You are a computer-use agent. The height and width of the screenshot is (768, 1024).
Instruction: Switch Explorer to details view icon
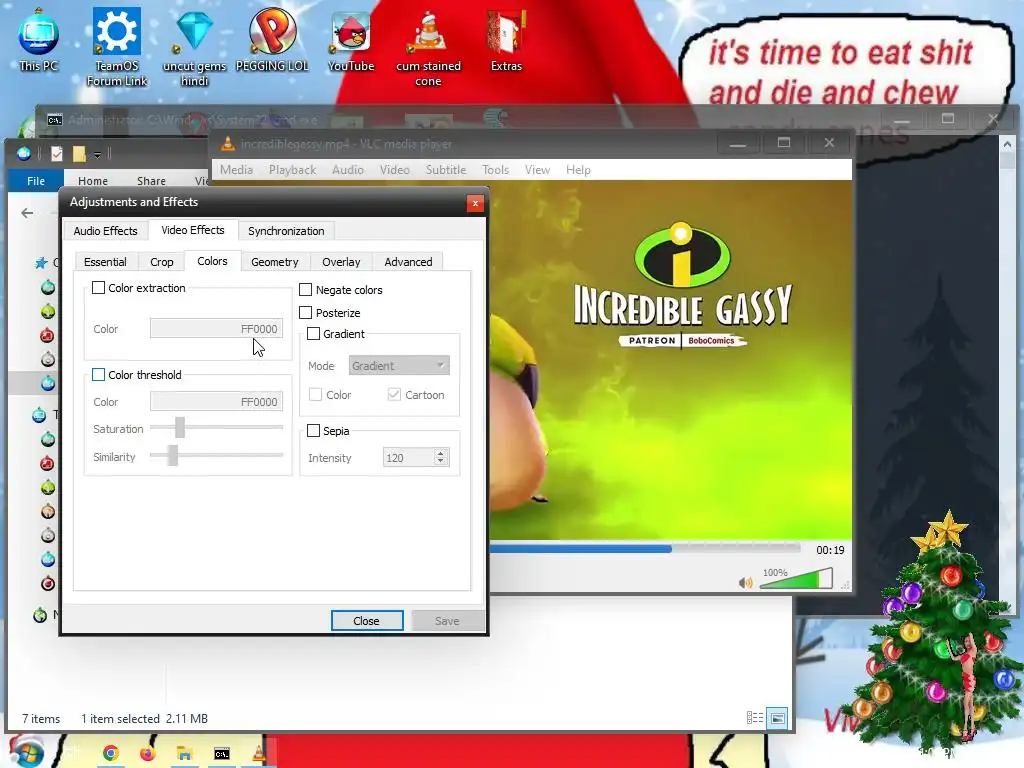(755, 718)
